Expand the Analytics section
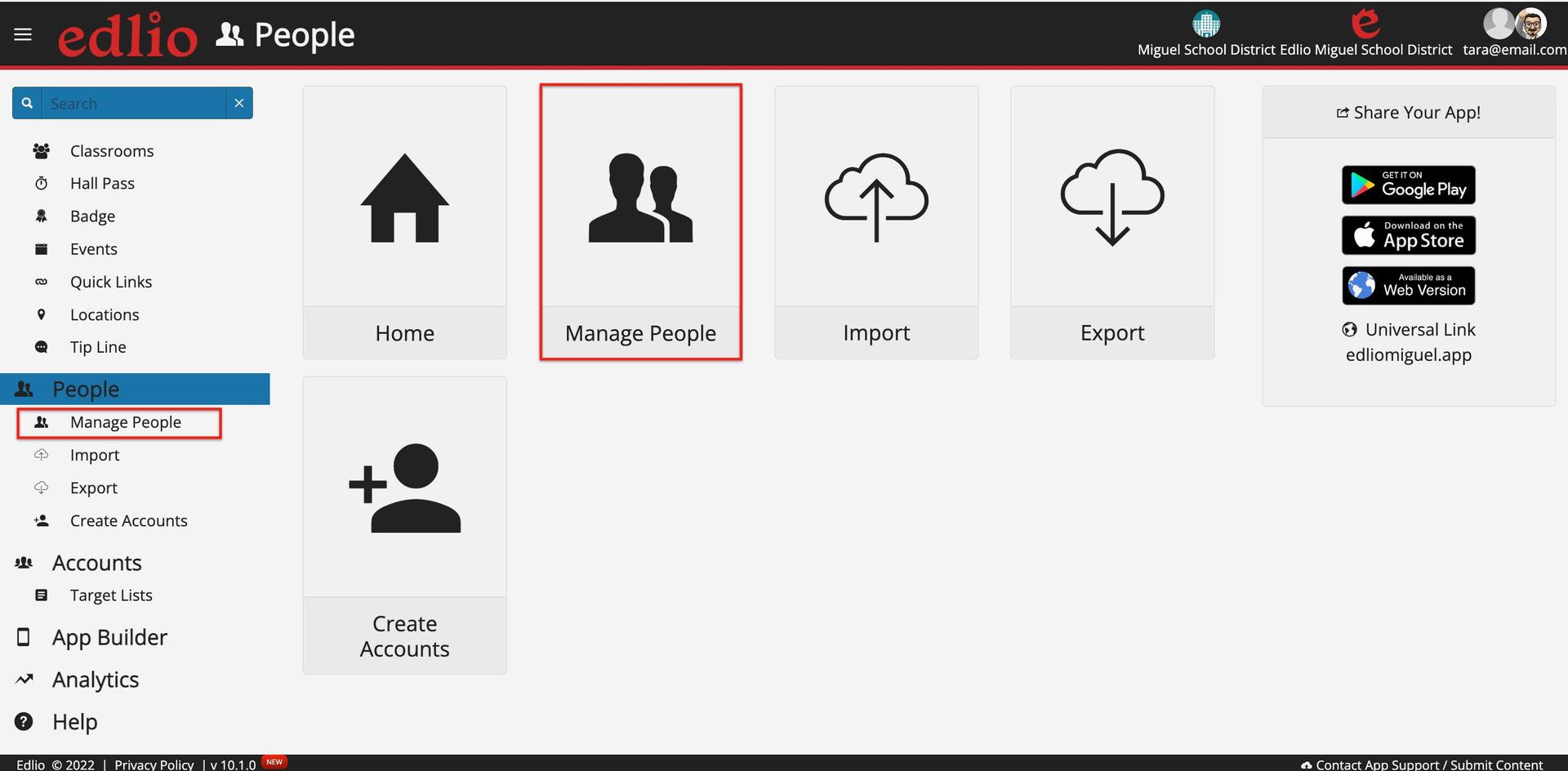 click(x=96, y=680)
